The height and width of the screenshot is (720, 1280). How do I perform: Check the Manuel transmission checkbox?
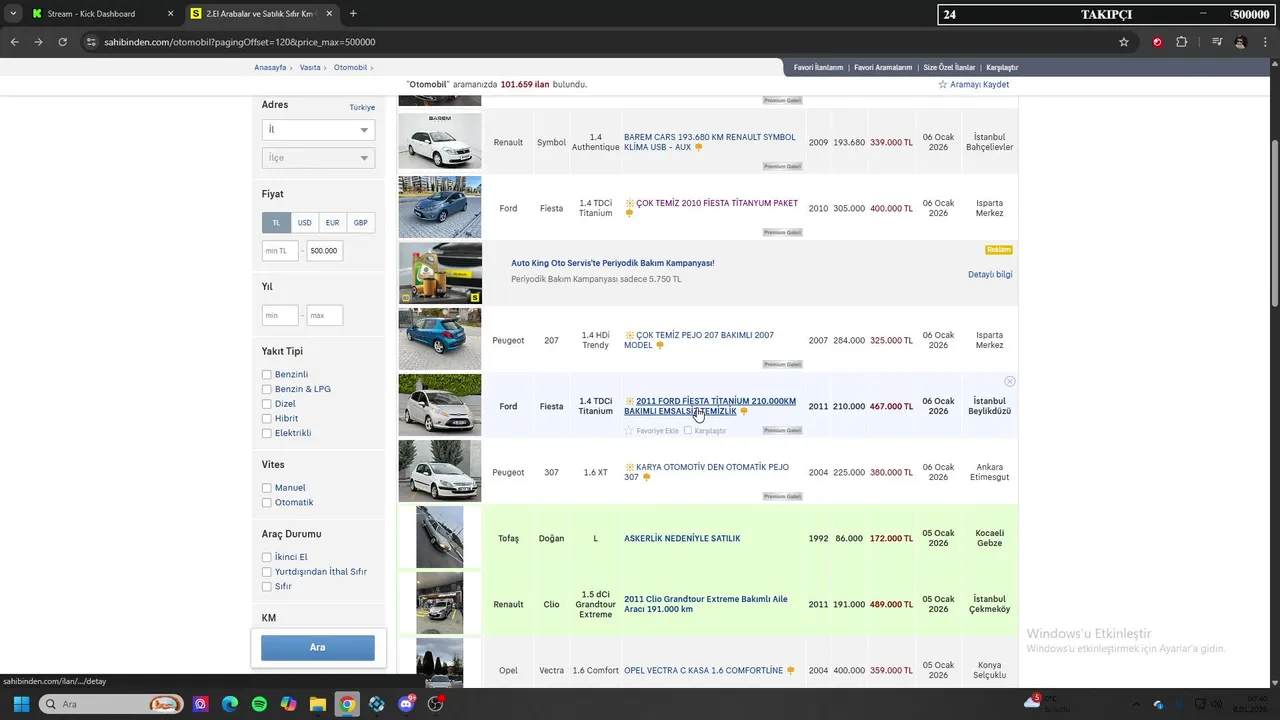(267, 488)
